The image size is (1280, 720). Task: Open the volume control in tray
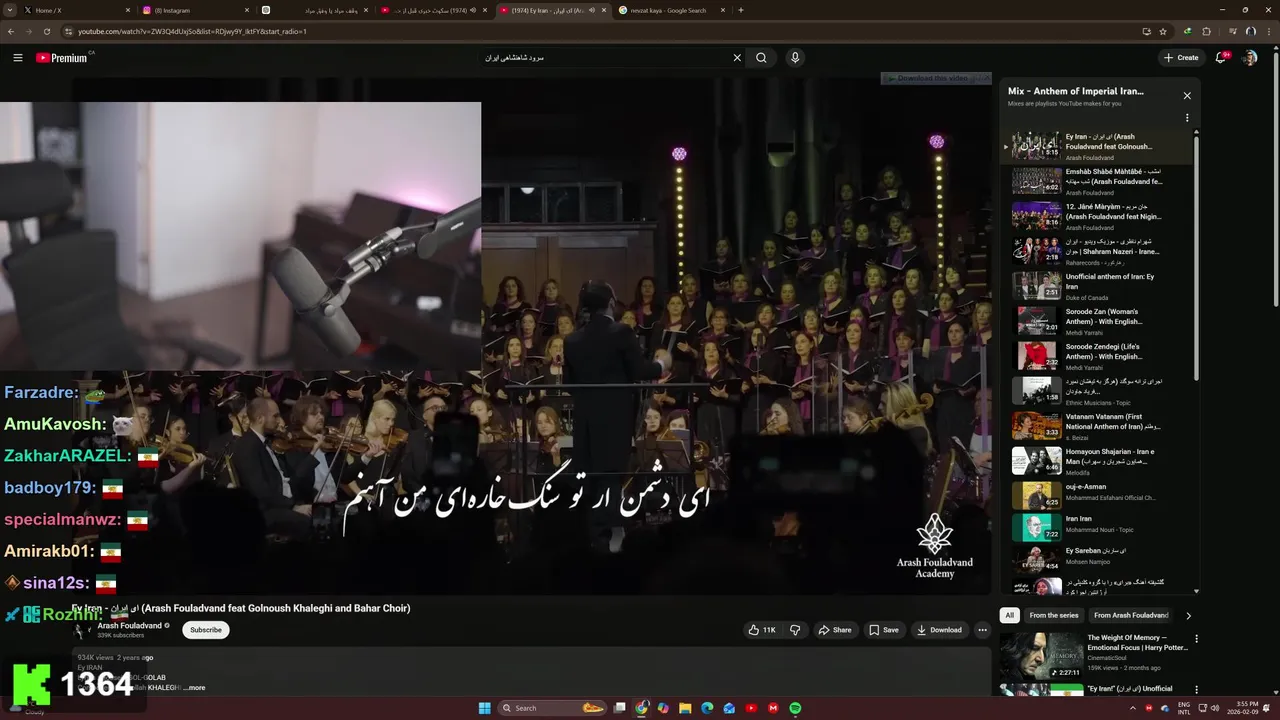(x=1215, y=708)
